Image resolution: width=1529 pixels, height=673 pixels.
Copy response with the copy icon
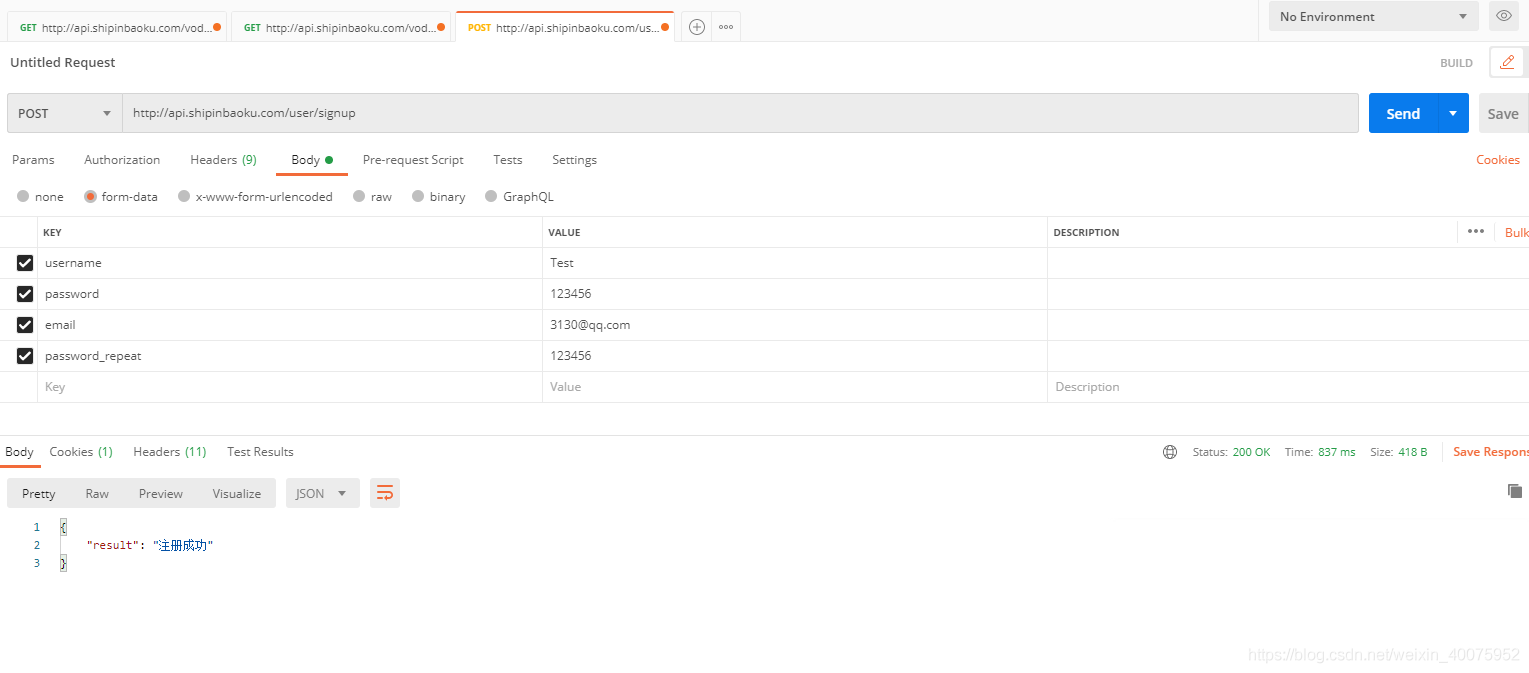1515,490
